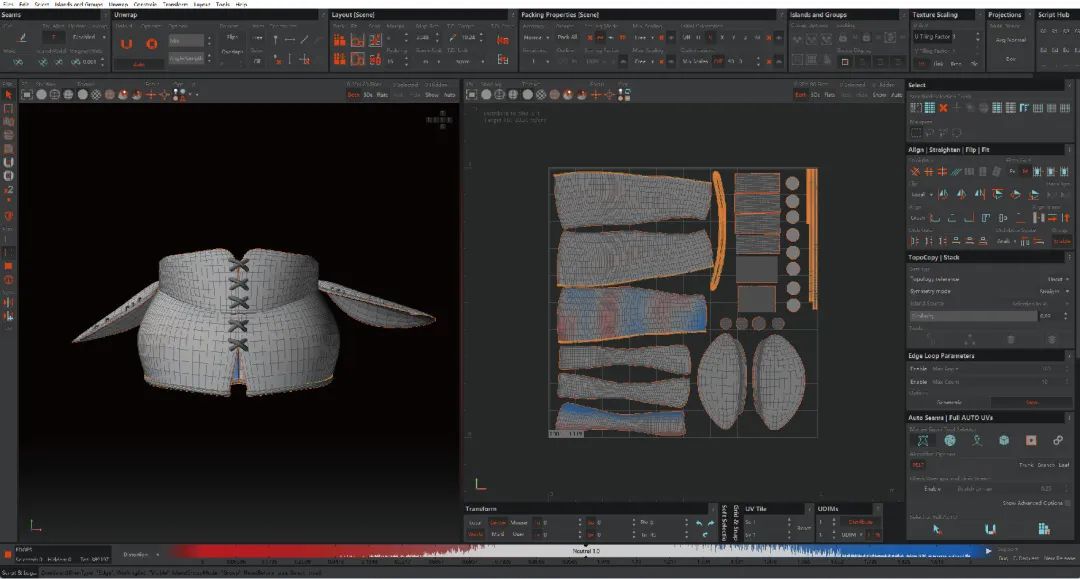Click the Unwrap U icon
The image size is (1080, 579).
[126, 44]
